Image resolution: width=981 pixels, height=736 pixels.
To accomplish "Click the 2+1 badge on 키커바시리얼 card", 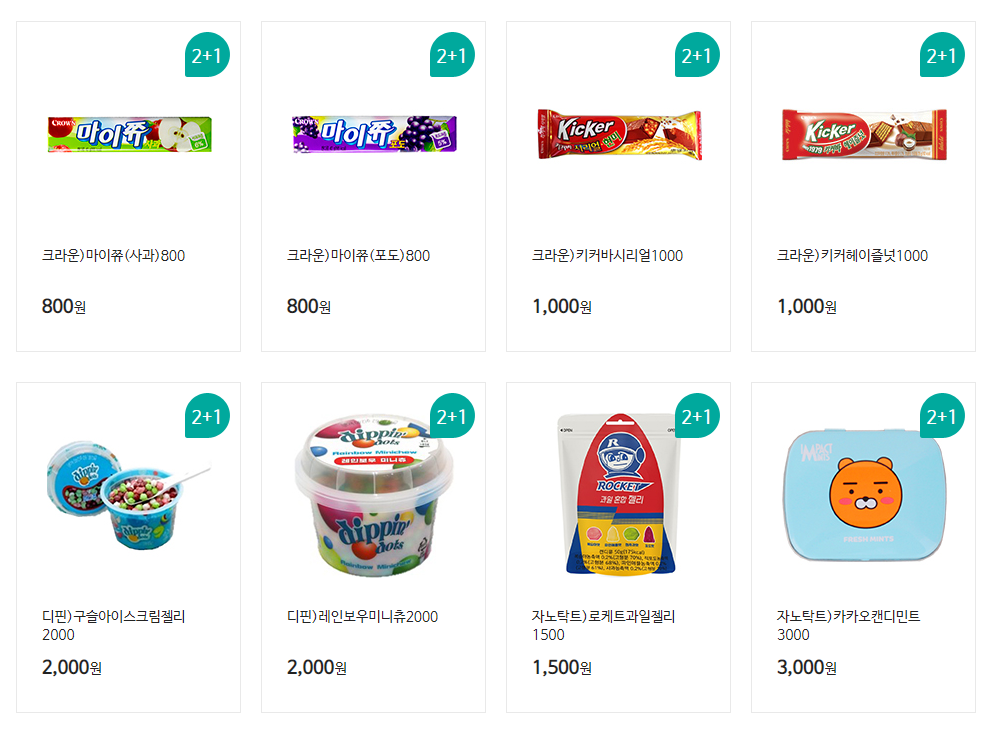I will pos(698,55).
